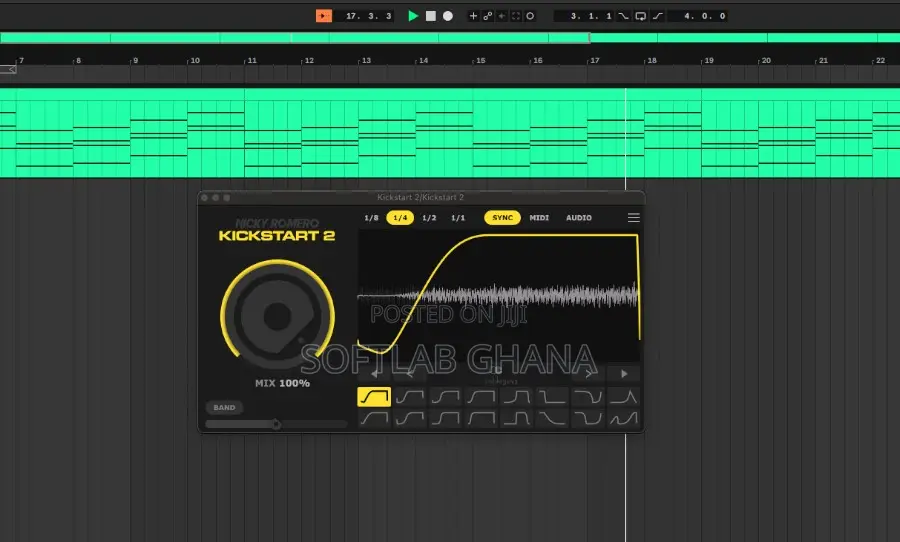Click the solid right triangle curve arrow

(624, 374)
